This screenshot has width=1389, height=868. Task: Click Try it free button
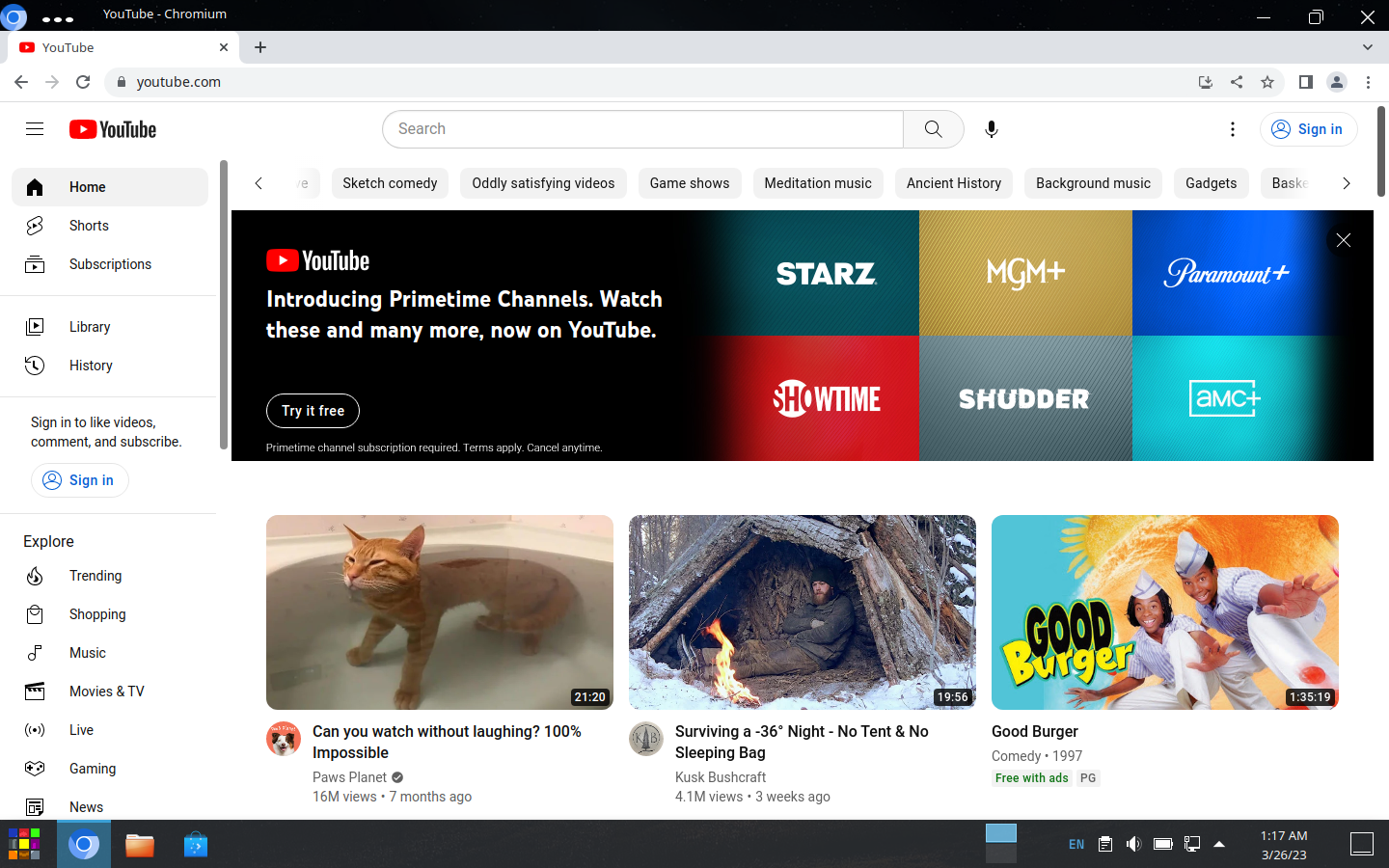click(x=313, y=411)
